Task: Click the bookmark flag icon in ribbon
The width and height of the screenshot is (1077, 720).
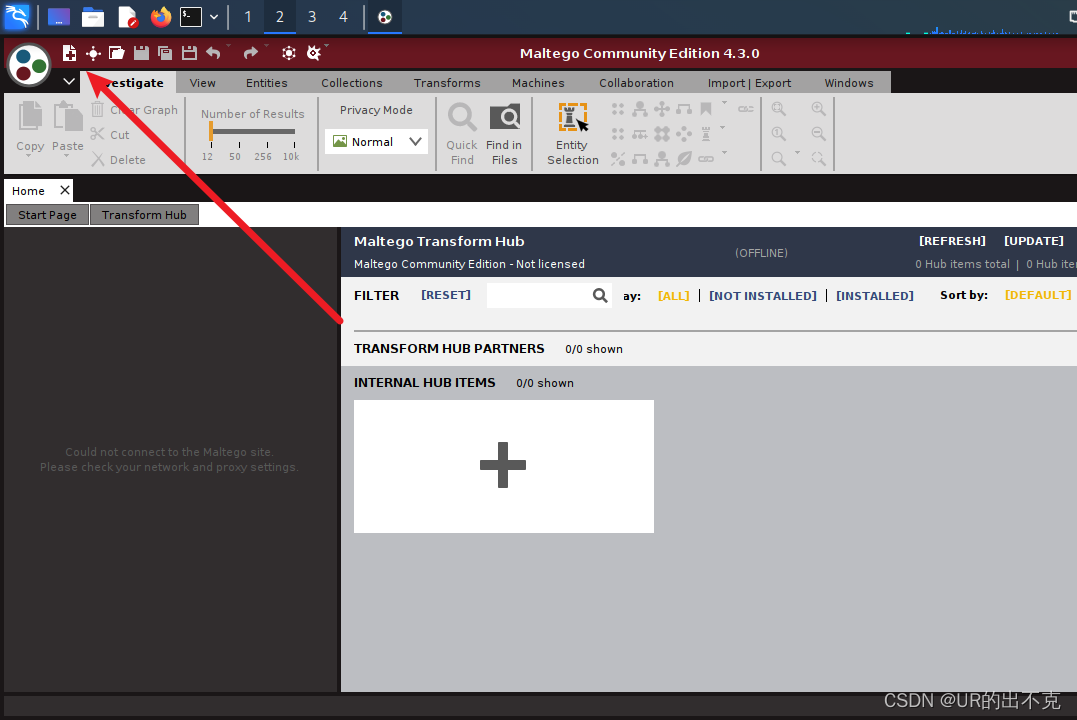Action: [x=705, y=109]
